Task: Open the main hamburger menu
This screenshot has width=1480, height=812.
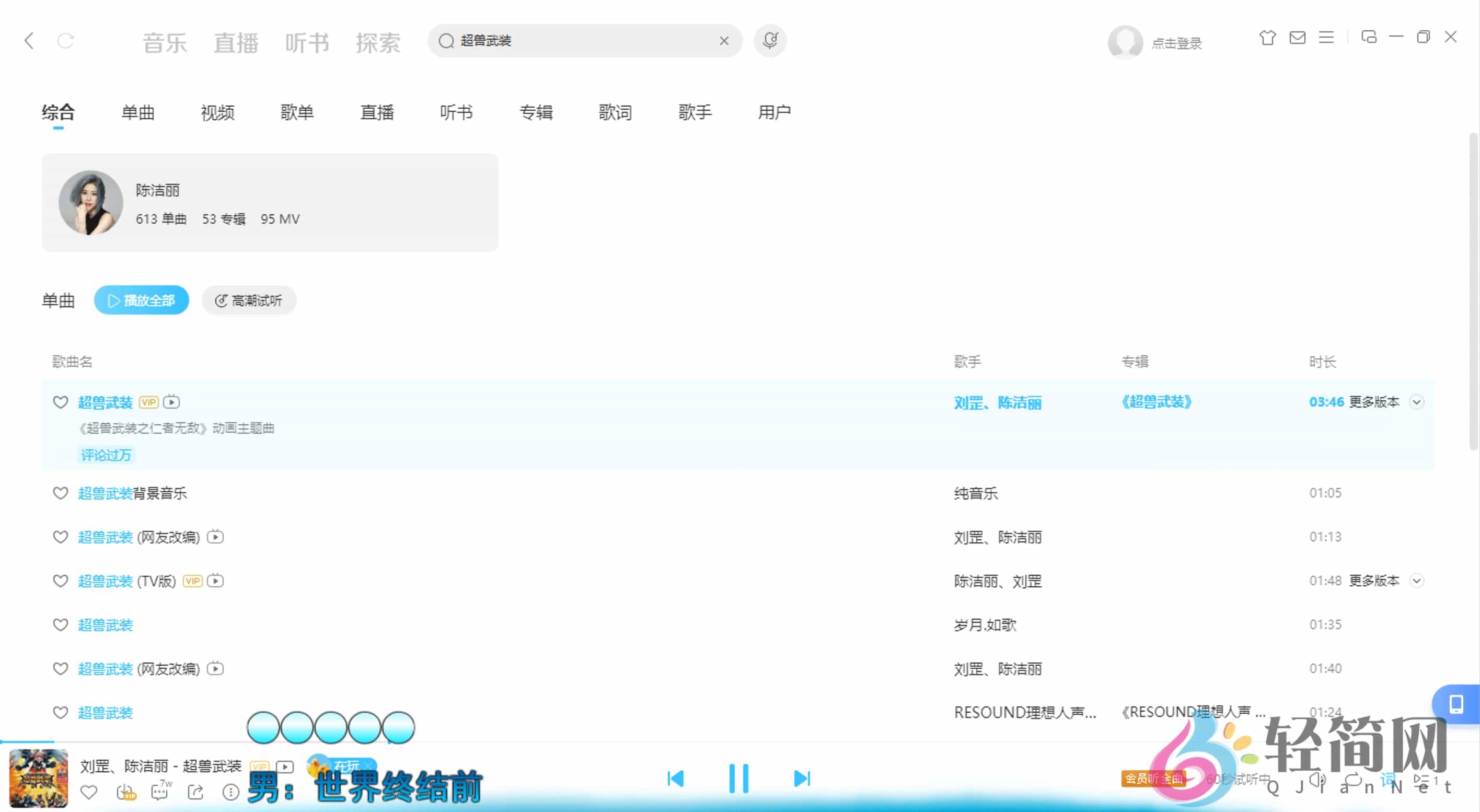Action: [1326, 38]
